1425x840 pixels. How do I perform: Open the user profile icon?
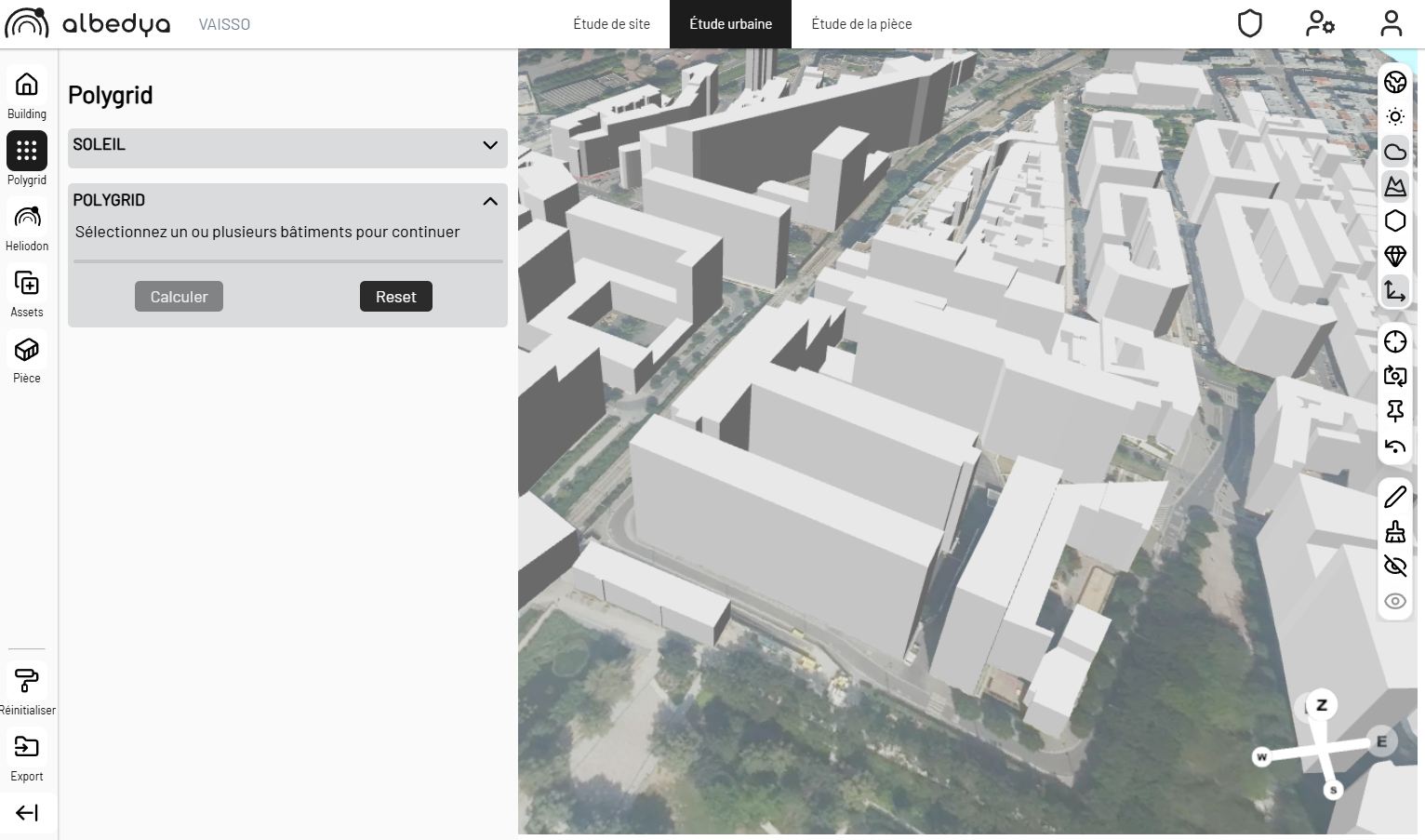tap(1391, 23)
